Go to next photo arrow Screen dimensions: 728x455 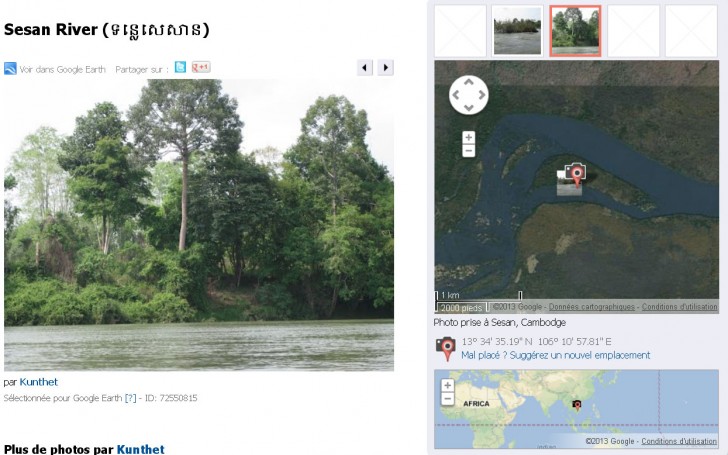386,68
